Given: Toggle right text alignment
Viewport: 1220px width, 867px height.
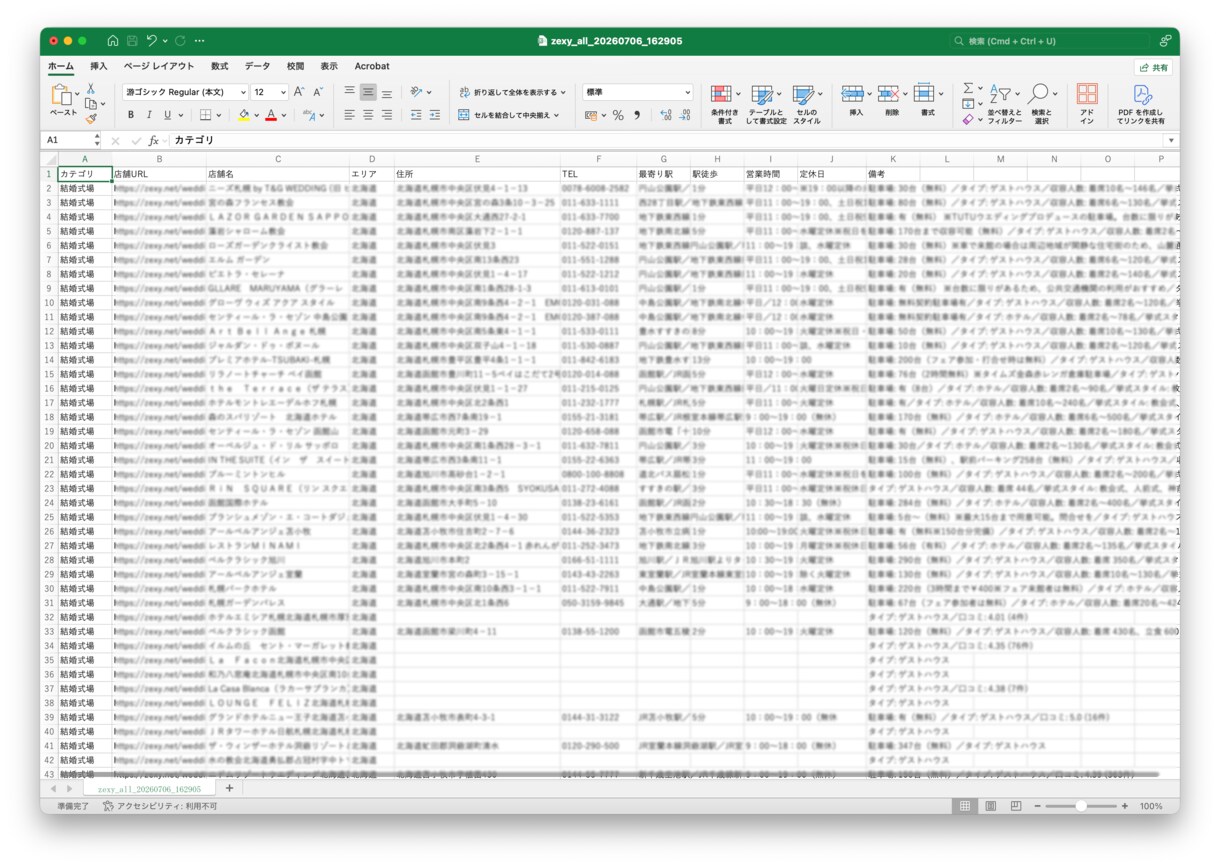Looking at the screenshot, I should coord(387,115).
